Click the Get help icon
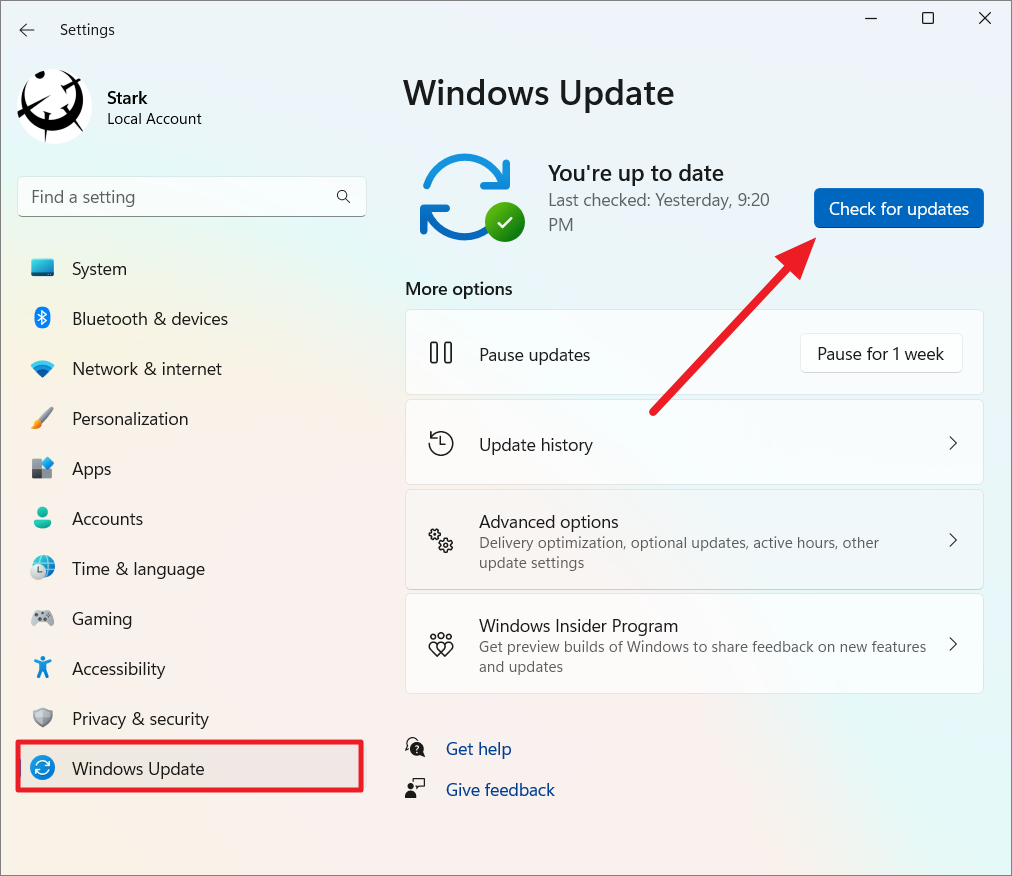 point(416,748)
